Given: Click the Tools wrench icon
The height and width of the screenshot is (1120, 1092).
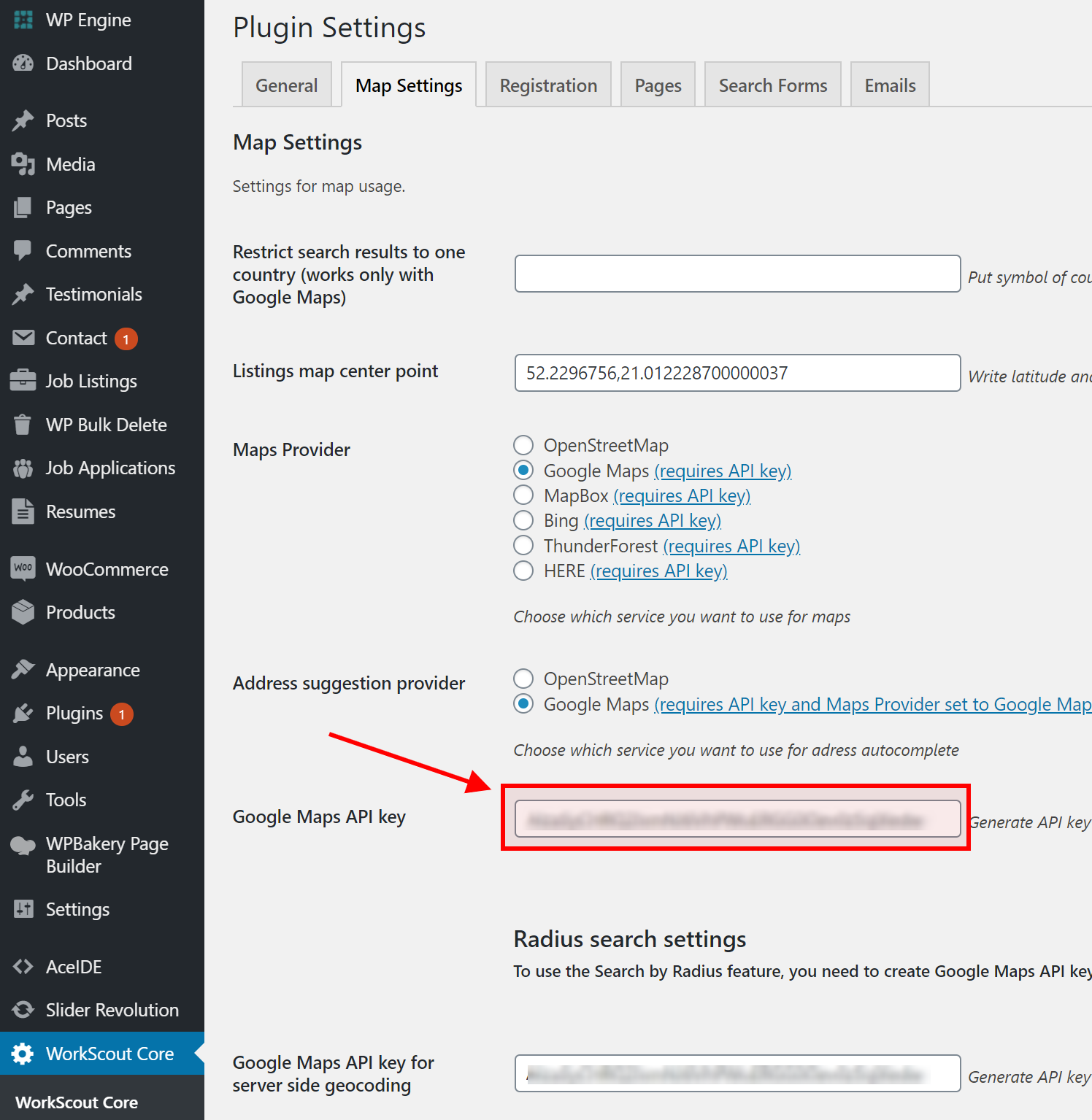Looking at the screenshot, I should [x=23, y=800].
